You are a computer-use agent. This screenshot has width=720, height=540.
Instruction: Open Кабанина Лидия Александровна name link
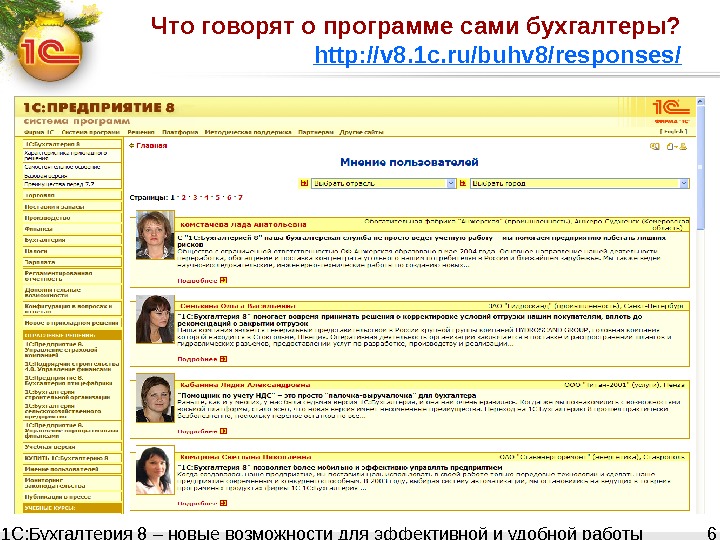[245, 385]
